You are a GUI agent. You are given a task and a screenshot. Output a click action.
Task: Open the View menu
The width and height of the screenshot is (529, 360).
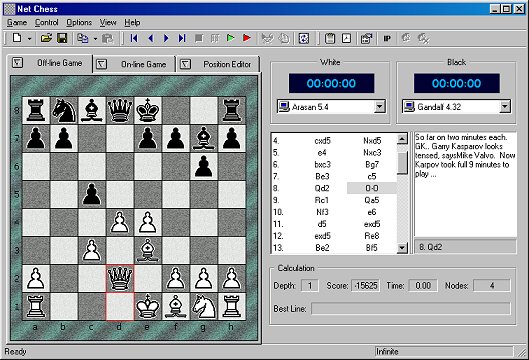(x=108, y=23)
